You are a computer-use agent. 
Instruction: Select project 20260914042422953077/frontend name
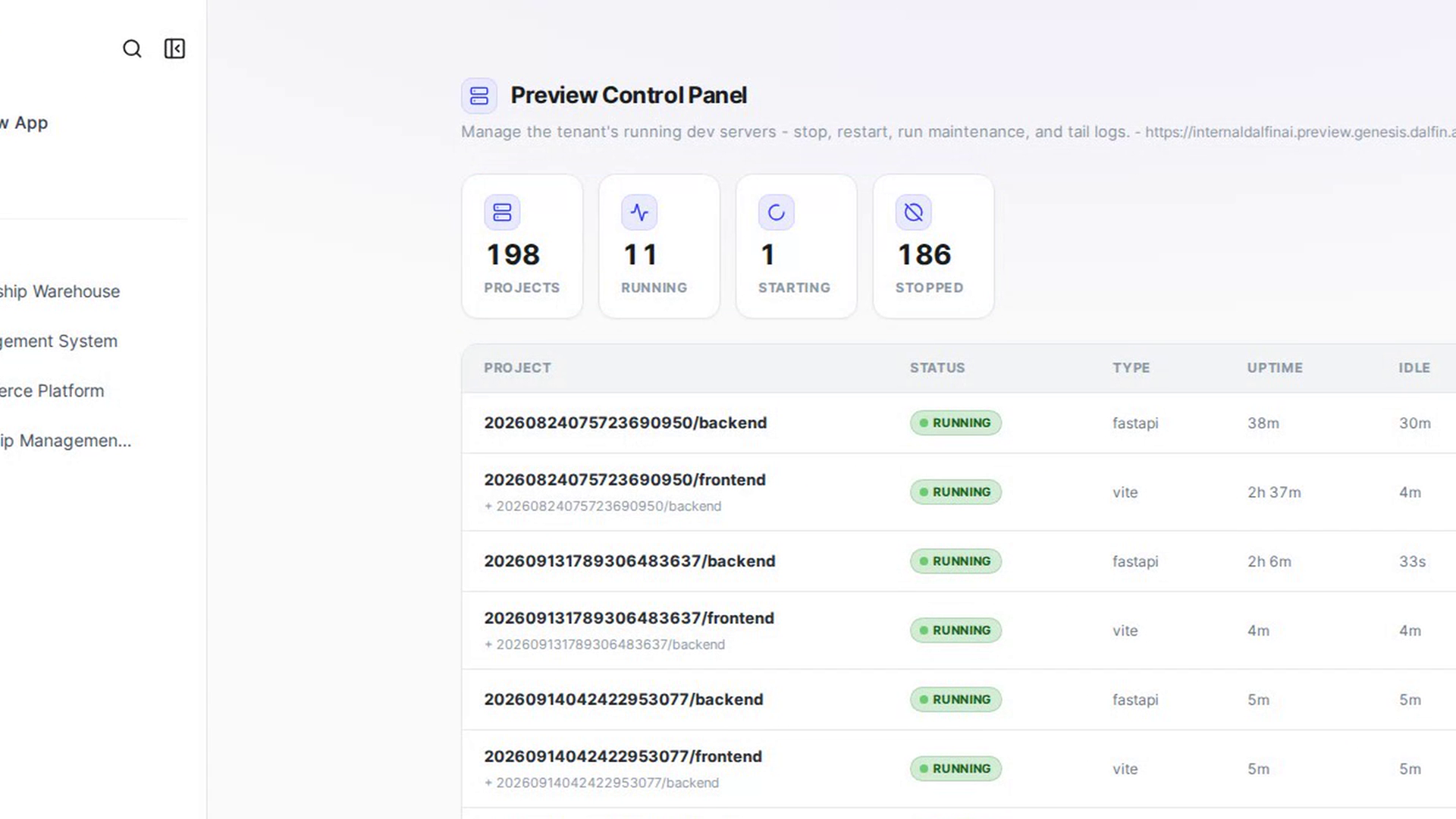tap(623, 756)
